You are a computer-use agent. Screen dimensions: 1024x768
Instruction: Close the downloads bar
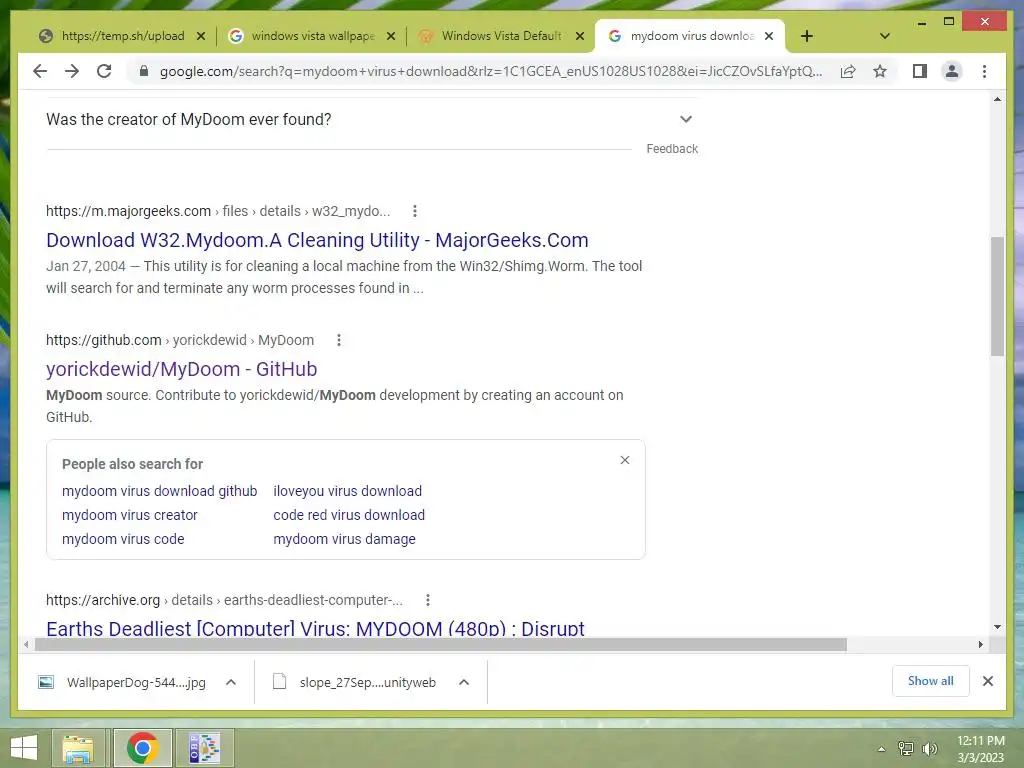[x=987, y=681]
